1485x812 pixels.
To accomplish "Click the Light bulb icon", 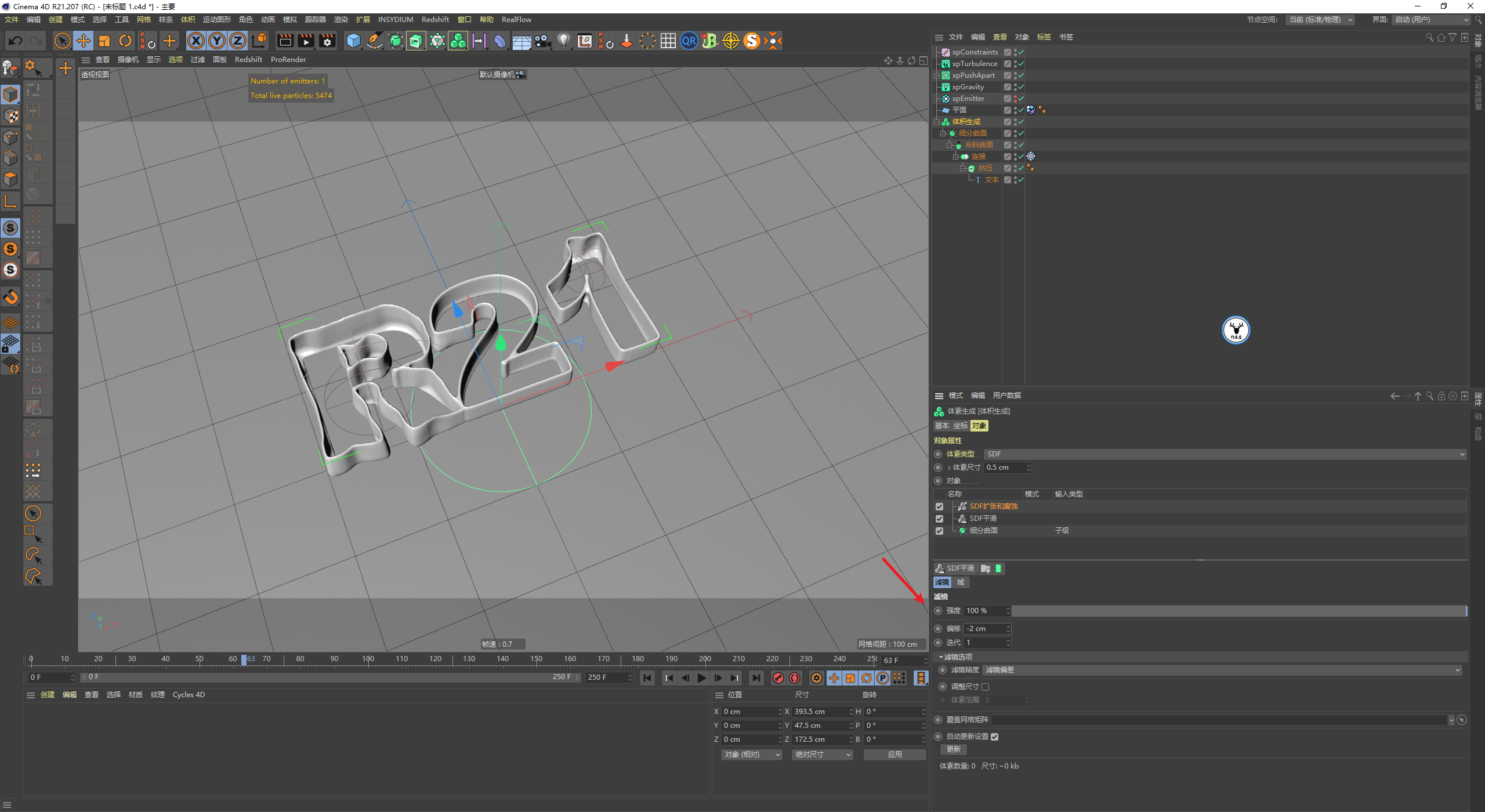I will coord(563,41).
